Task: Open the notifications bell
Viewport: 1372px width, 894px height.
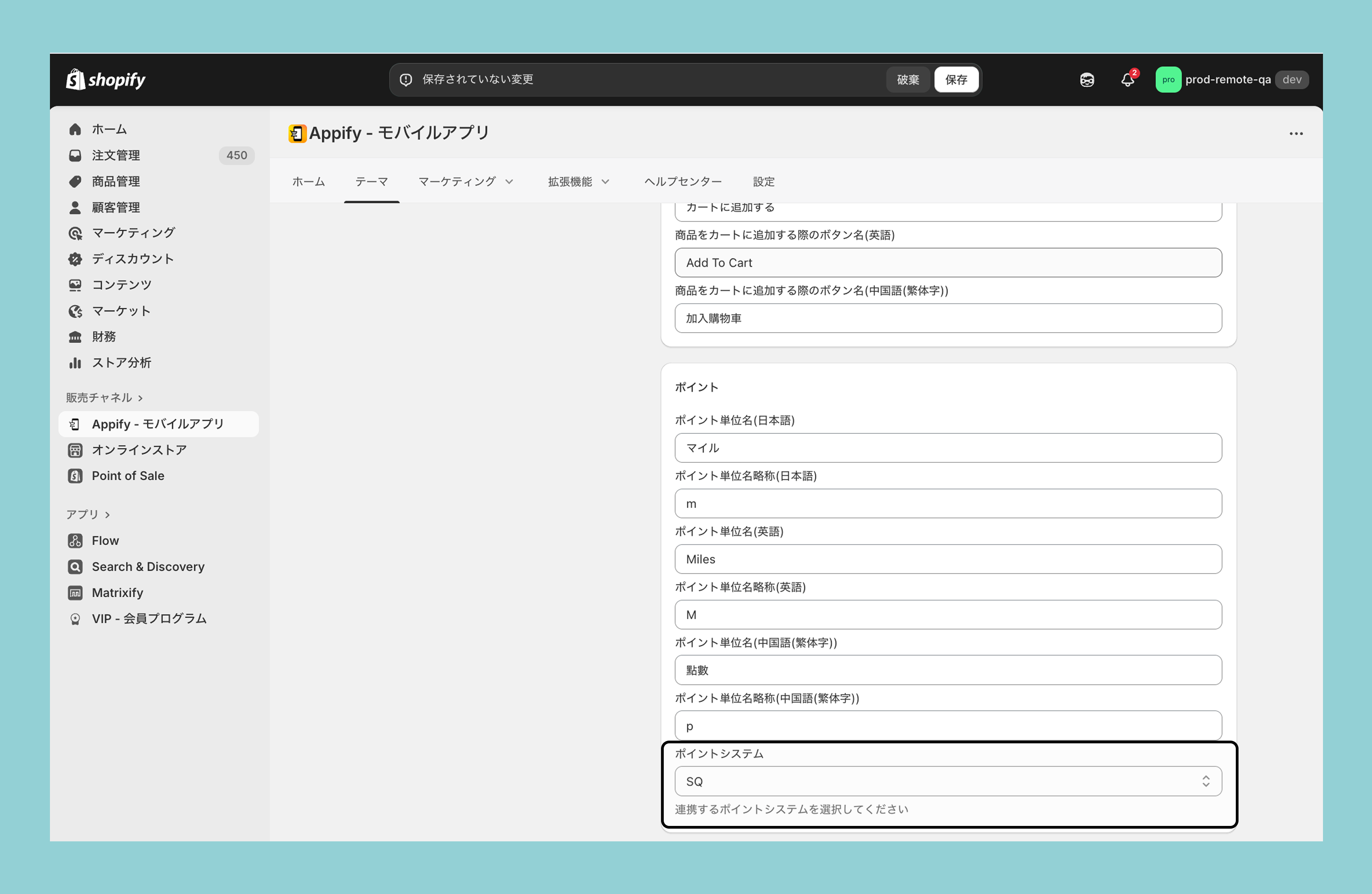Action: click(x=1128, y=79)
